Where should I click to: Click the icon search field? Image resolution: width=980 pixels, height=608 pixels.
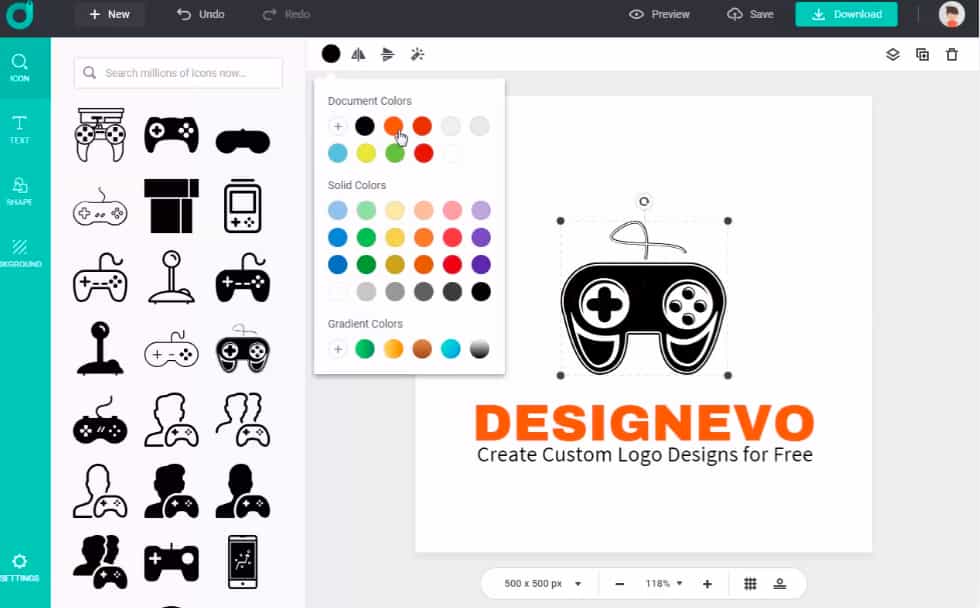[178, 73]
